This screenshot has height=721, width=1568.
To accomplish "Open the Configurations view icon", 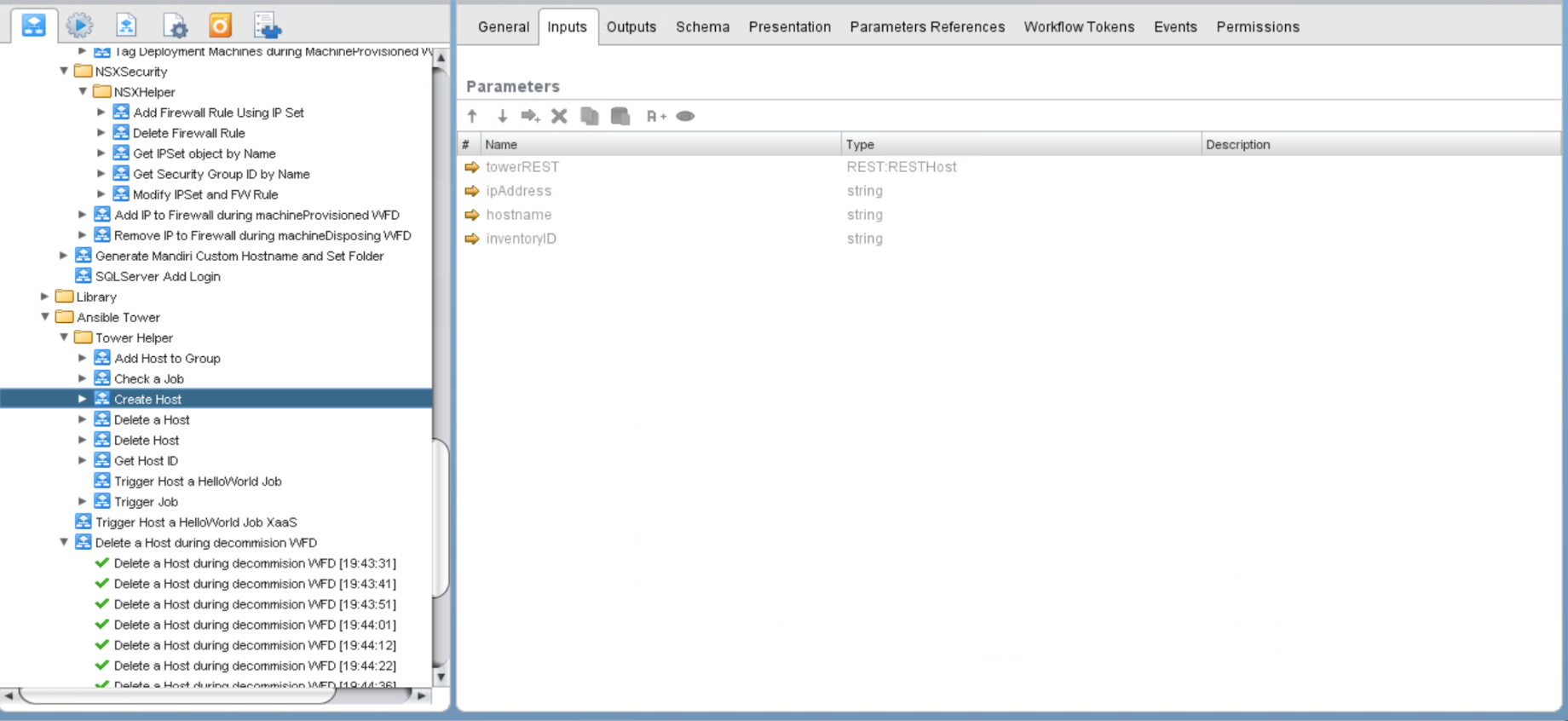I will tap(175, 26).
